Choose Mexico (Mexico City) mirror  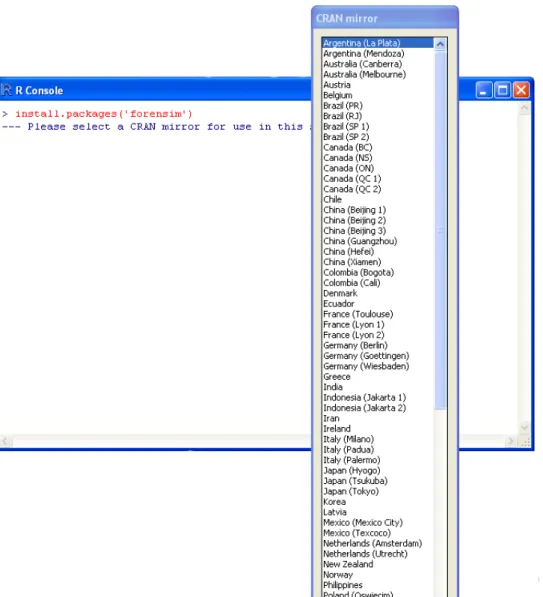click(378, 523)
